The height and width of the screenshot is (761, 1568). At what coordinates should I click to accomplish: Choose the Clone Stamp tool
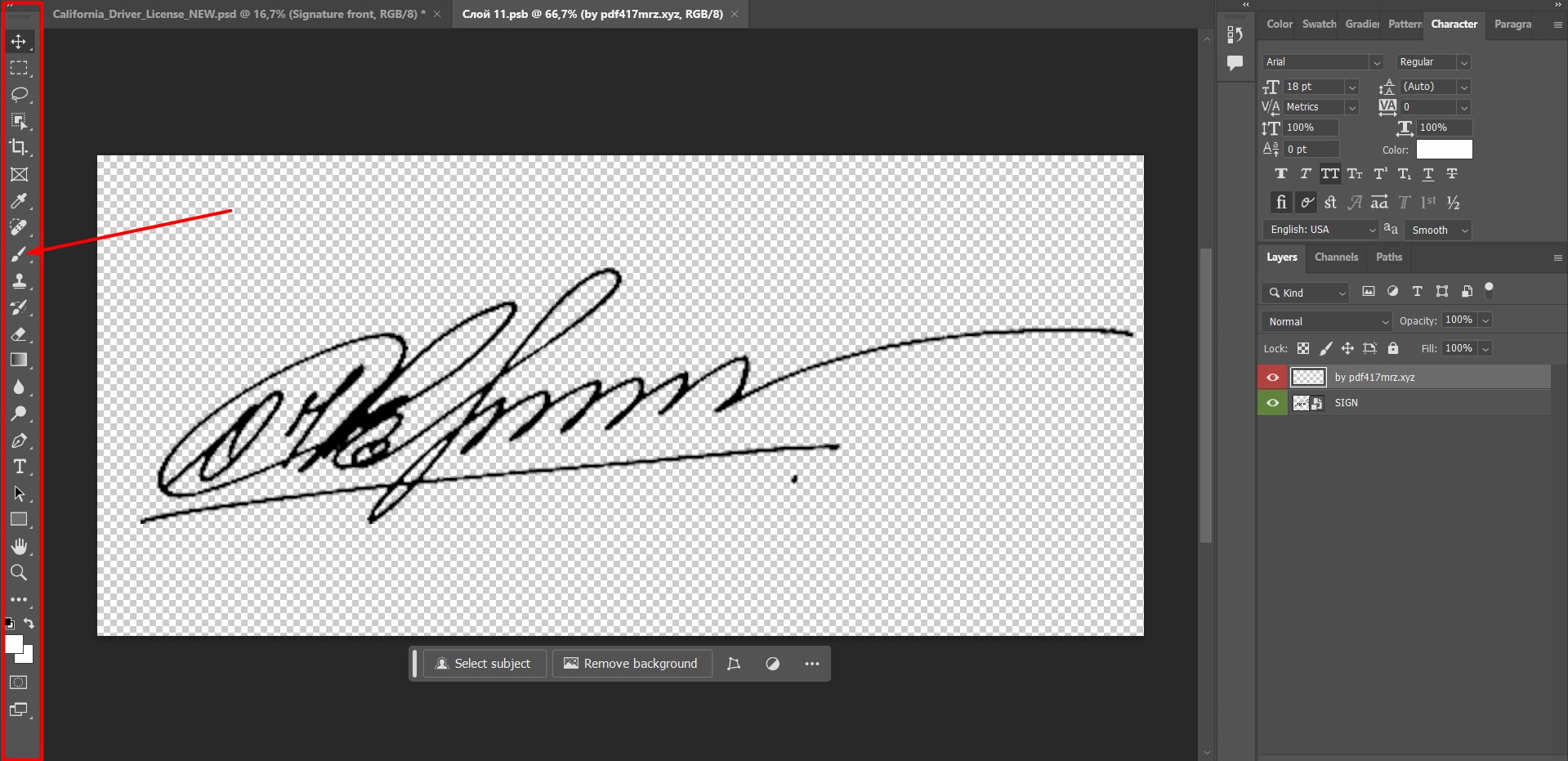pos(20,280)
